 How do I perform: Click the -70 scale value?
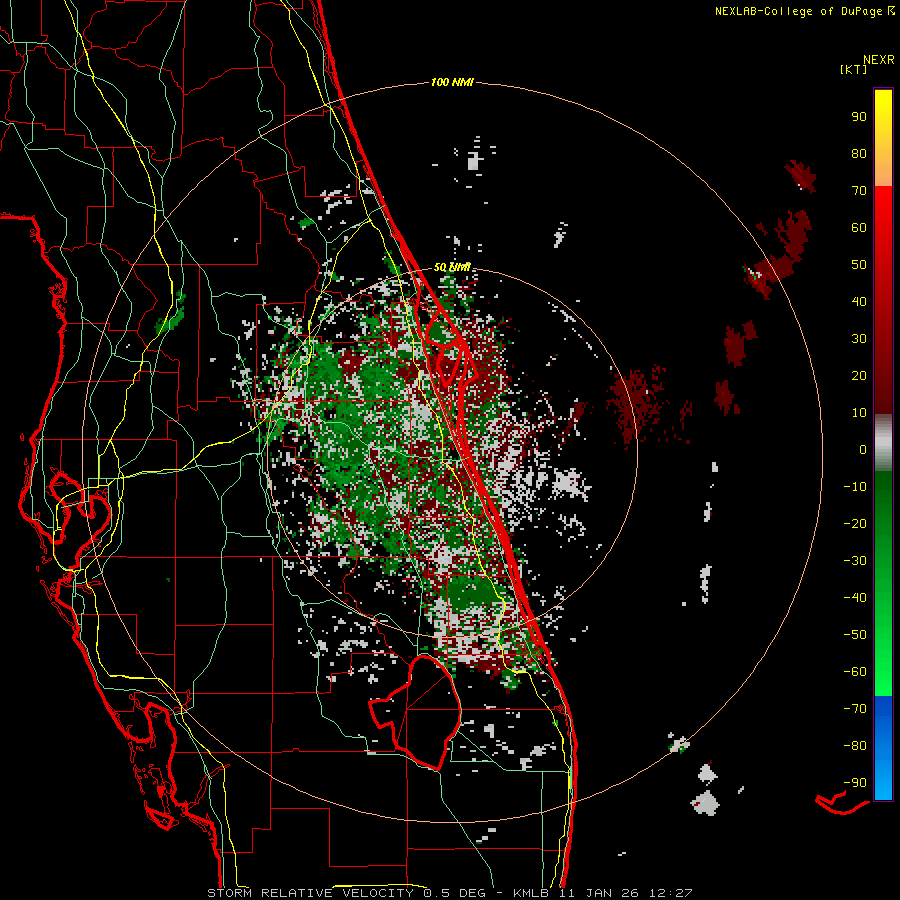855,709
